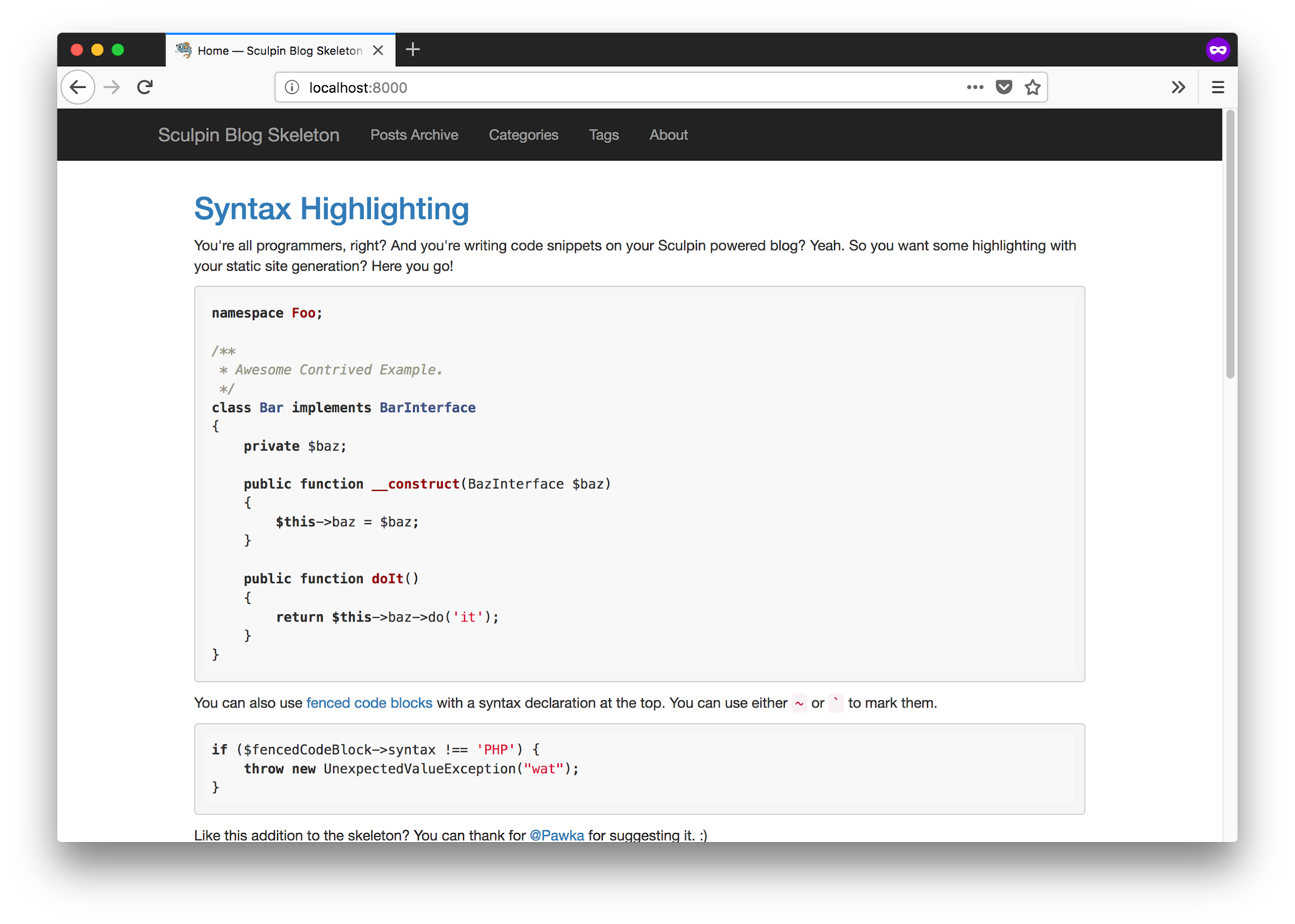Open the About page link
Viewport: 1295px width, 924px height.
pos(669,135)
